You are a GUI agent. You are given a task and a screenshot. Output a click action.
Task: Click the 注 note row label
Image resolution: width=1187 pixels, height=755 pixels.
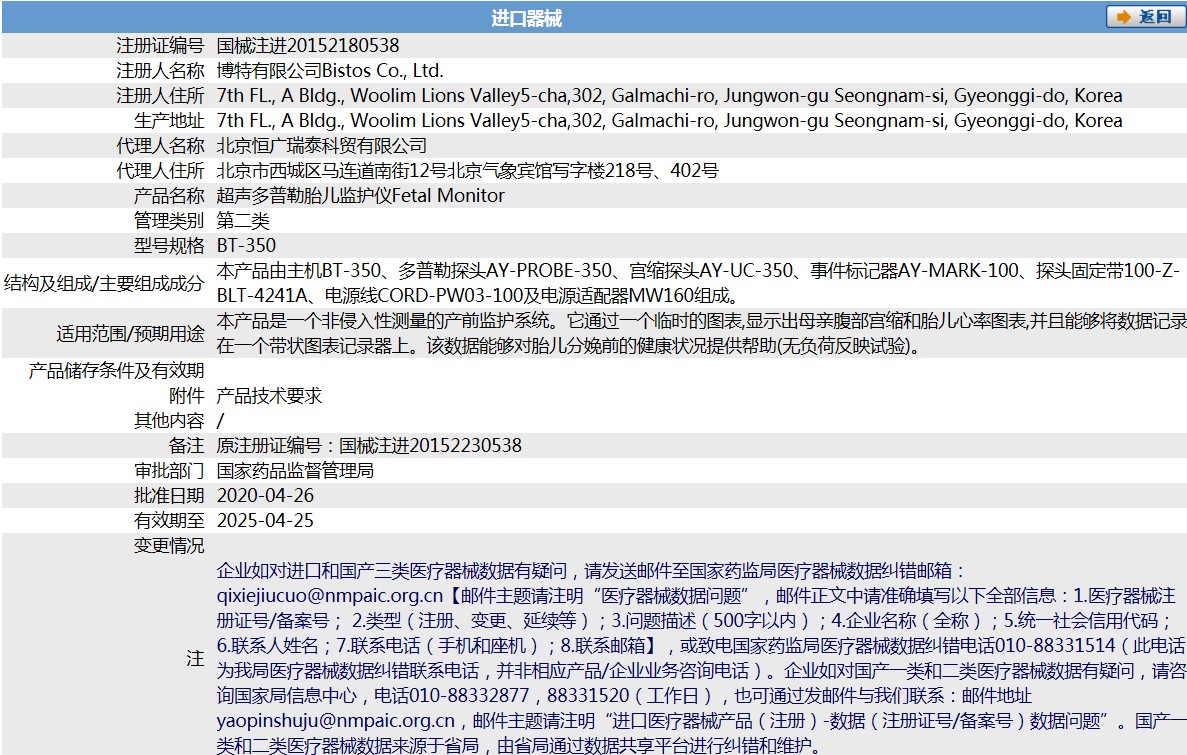[x=195, y=658]
